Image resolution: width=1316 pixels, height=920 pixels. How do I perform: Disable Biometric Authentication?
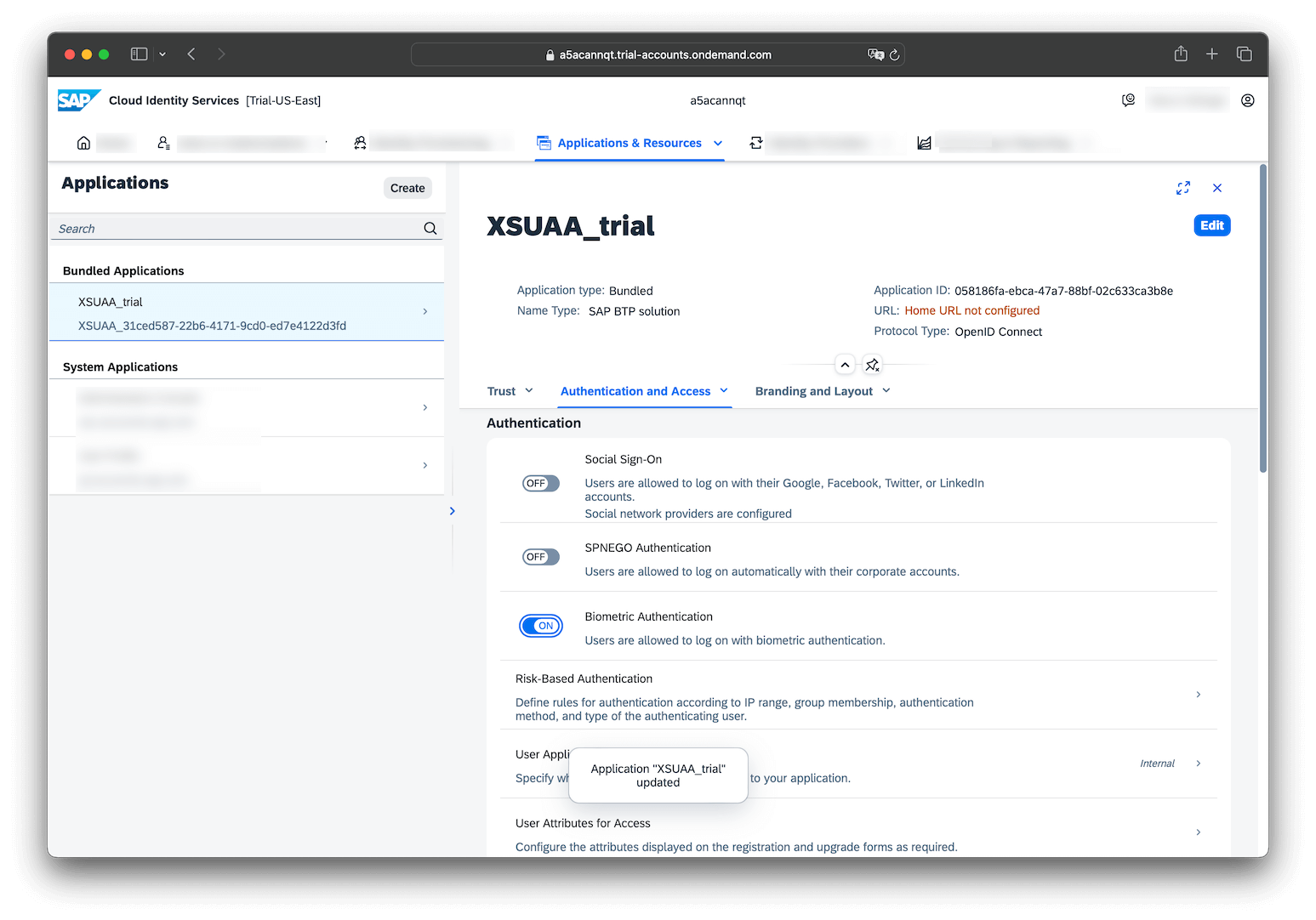click(x=541, y=626)
